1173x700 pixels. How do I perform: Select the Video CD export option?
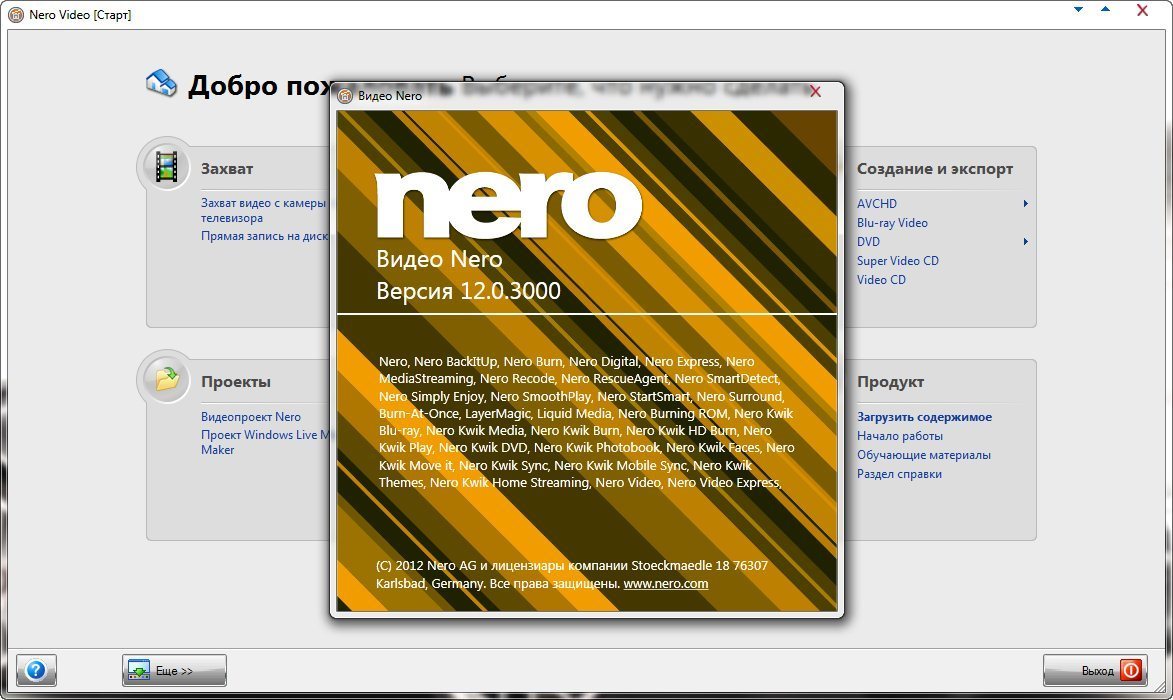point(881,280)
